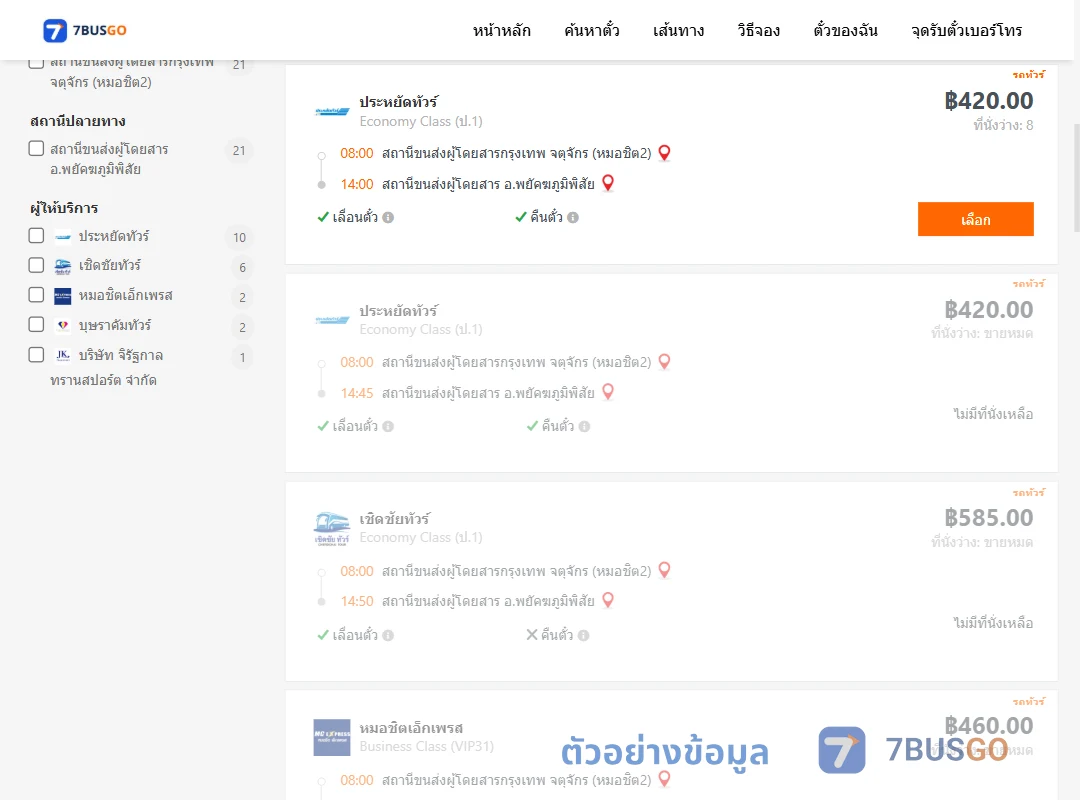Tick the หมอชิตเอ็กเพรส operator checkbox
Image resolution: width=1080 pixels, height=800 pixels.
point(37,295)
